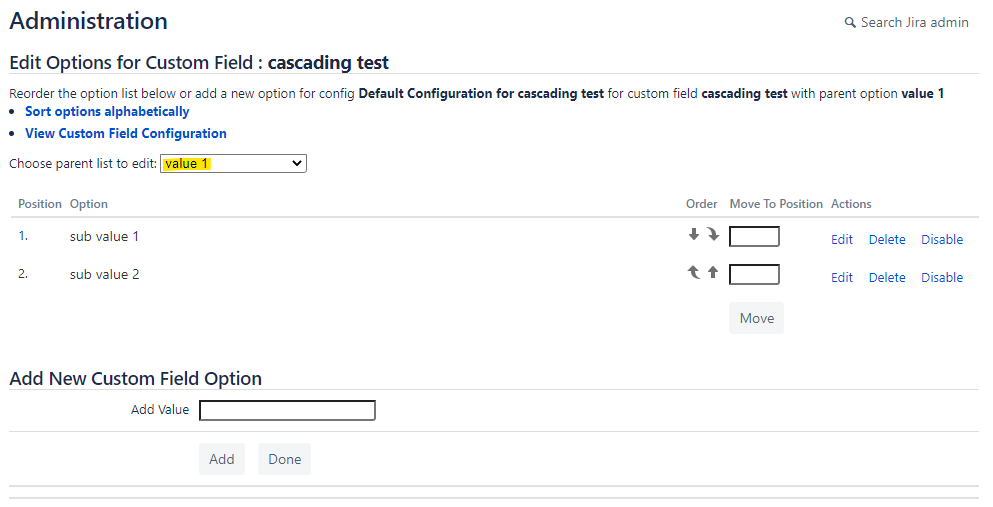Click into the Add Value text field

287,410
